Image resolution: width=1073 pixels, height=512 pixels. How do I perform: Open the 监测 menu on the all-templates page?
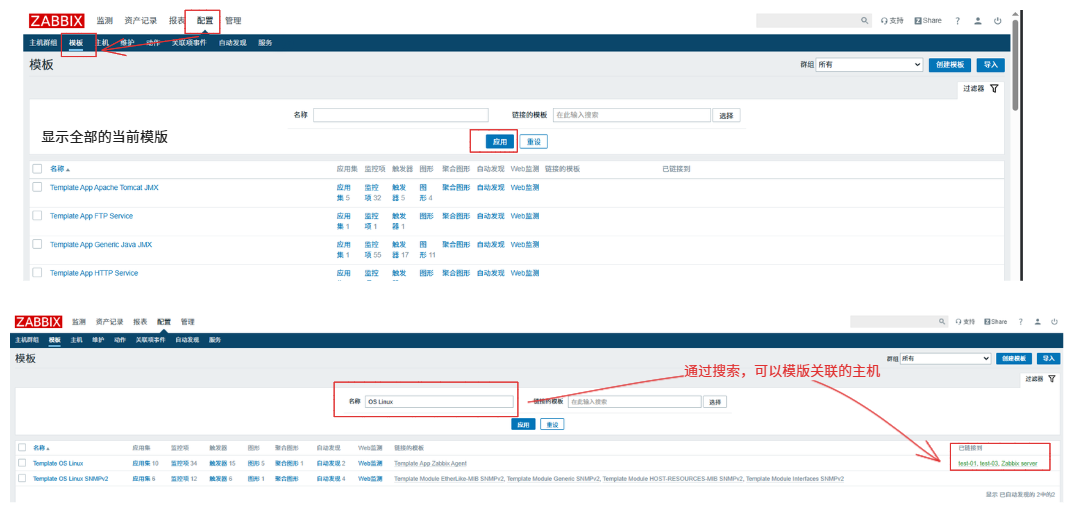(105, 21)
